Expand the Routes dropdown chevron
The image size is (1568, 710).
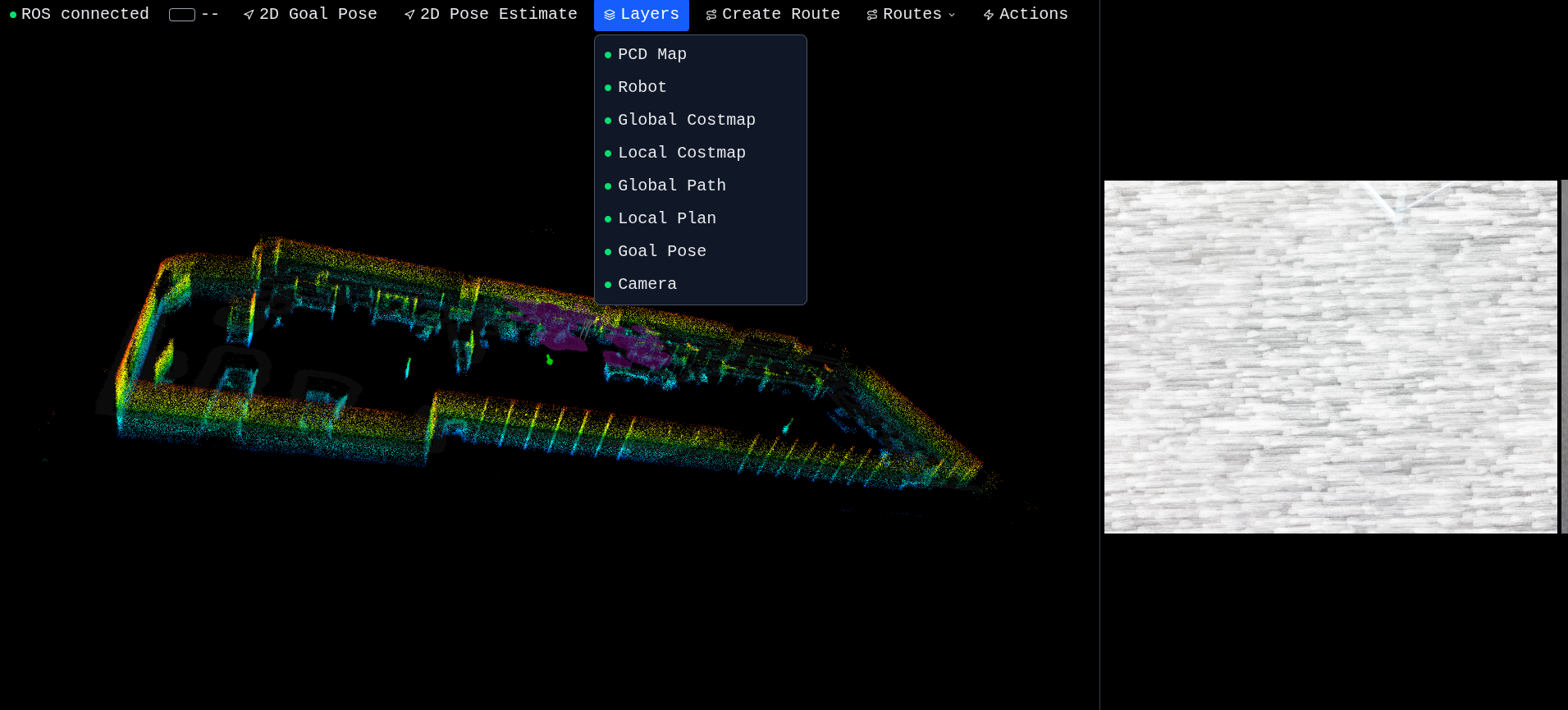952,15
